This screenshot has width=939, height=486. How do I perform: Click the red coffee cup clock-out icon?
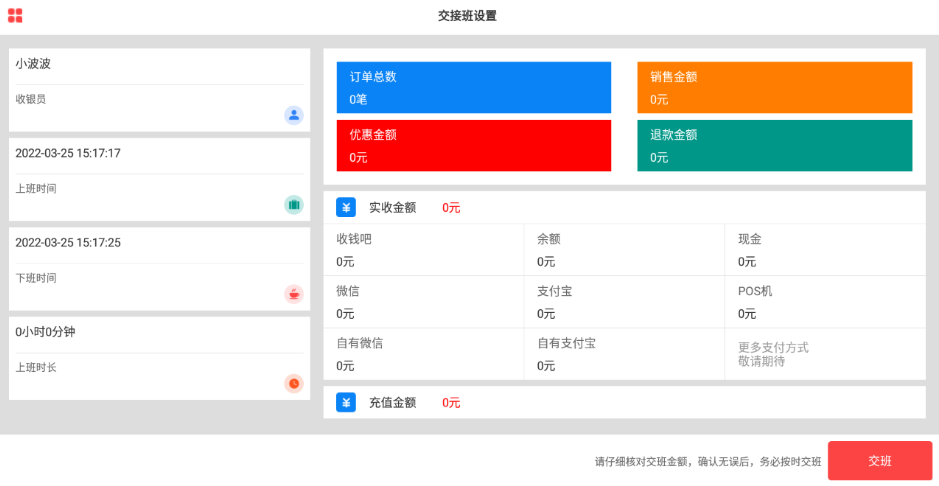pyautogui.click(x=294, y=293)
